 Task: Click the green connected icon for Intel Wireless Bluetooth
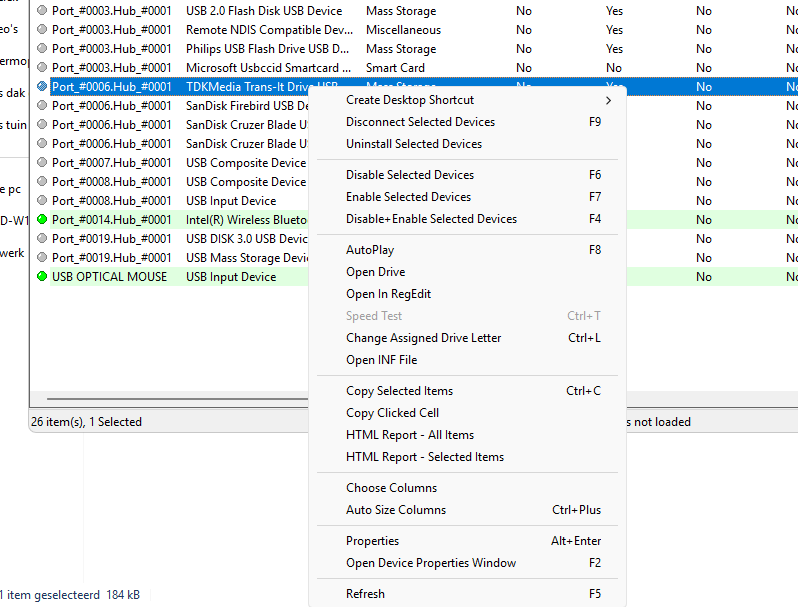(x=42, y=219)
